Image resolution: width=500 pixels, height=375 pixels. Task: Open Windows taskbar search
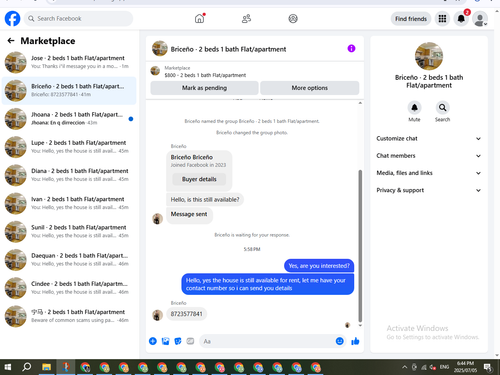26,367
